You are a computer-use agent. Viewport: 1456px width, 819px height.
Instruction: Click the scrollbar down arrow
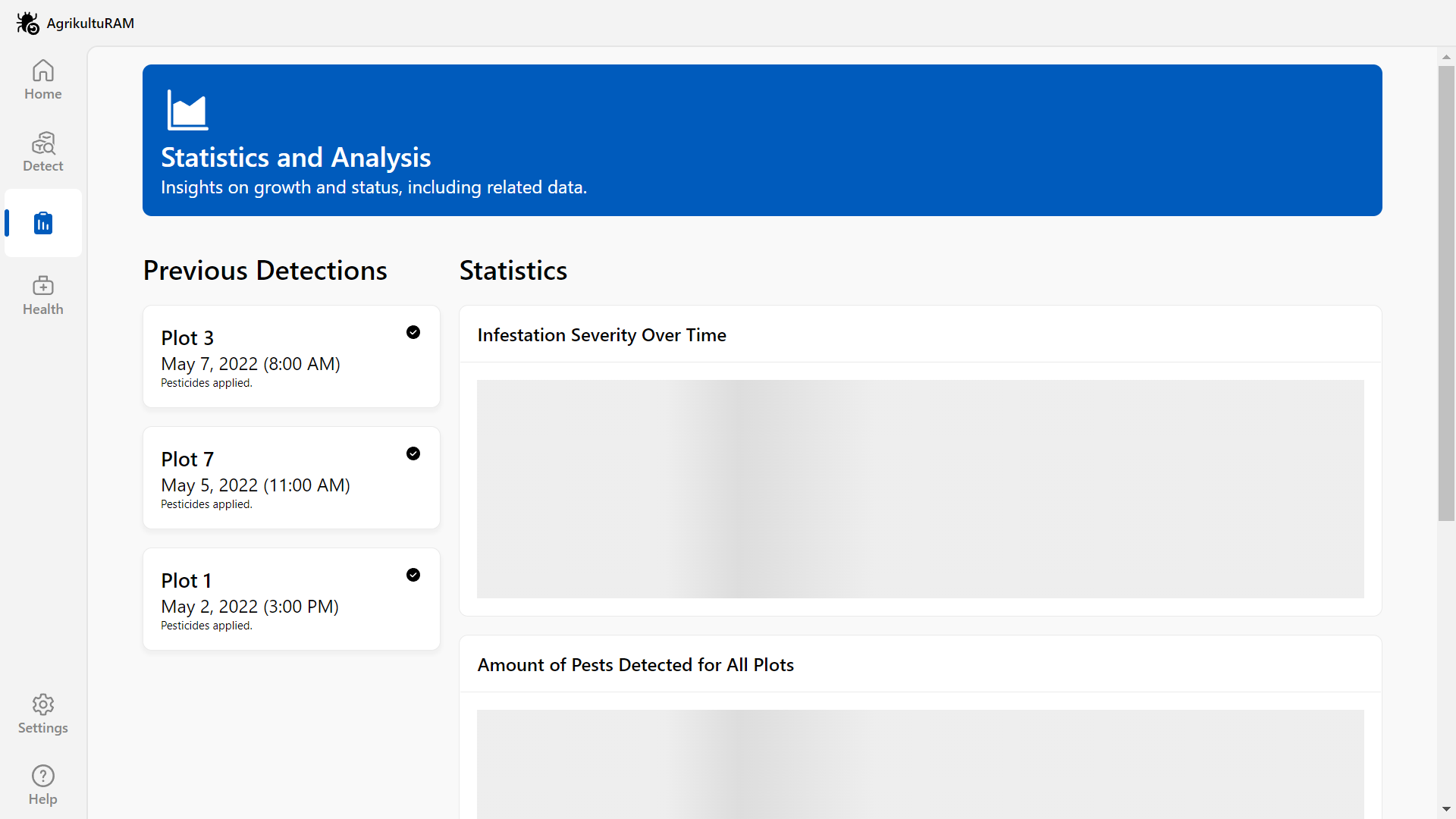point(1446,809)
